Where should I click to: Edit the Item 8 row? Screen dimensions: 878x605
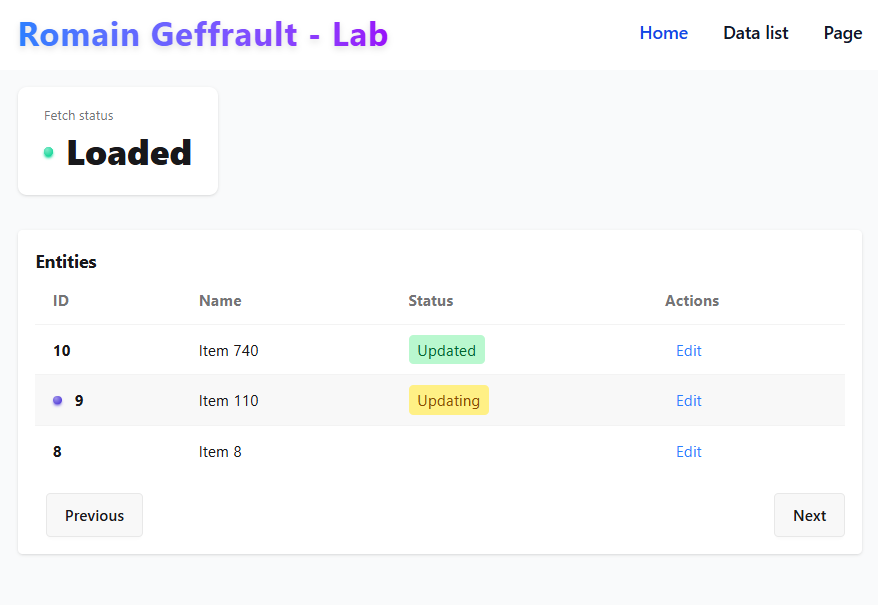(689, 452)
